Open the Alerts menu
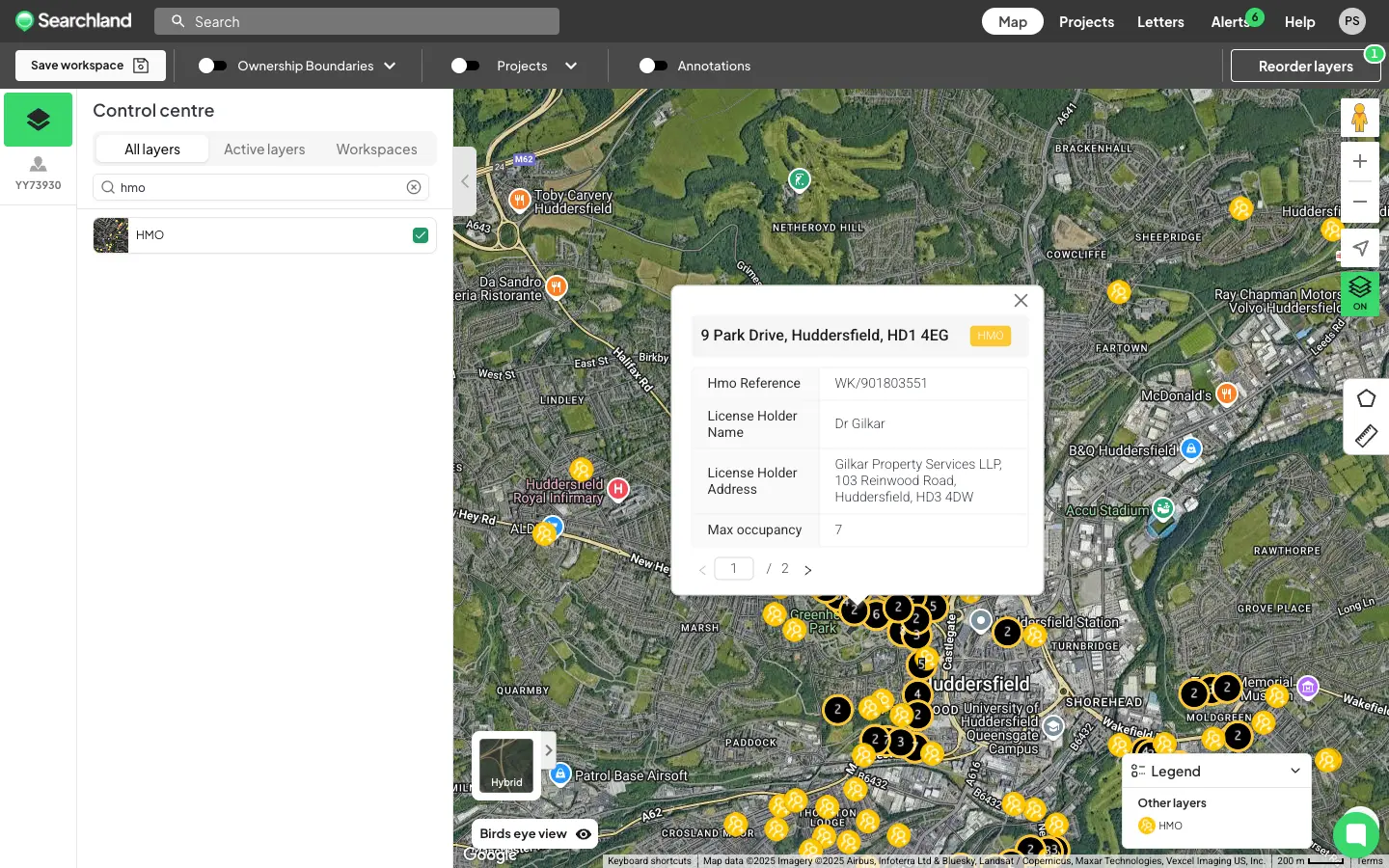This screenshot has width=1389, height=868. 1231,21
